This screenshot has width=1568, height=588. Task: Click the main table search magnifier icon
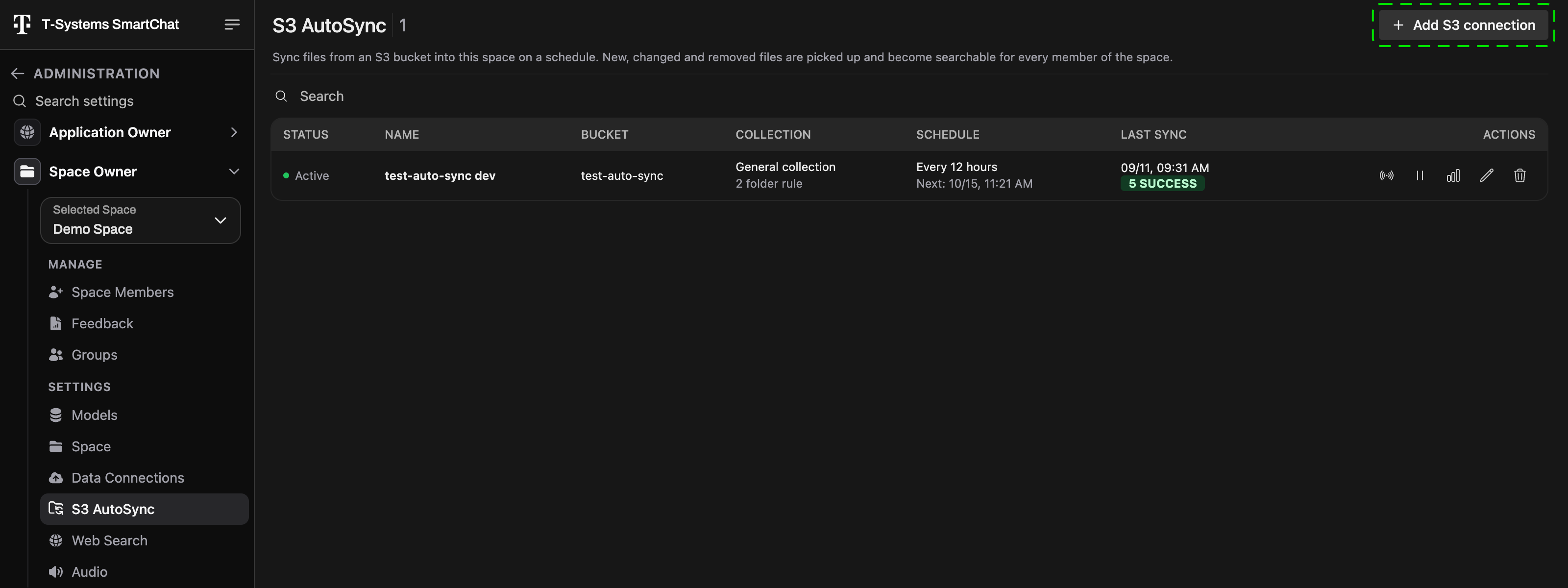[281, 96]
